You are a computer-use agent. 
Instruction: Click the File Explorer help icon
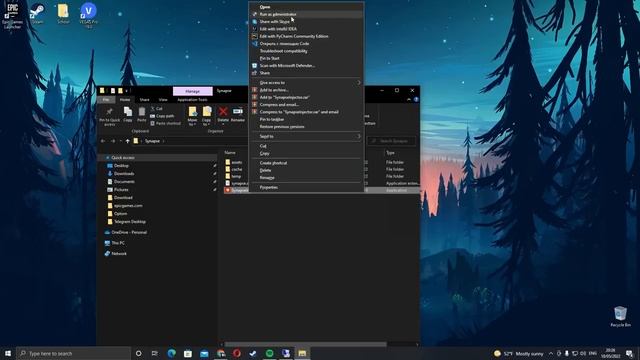click(416, 100)
